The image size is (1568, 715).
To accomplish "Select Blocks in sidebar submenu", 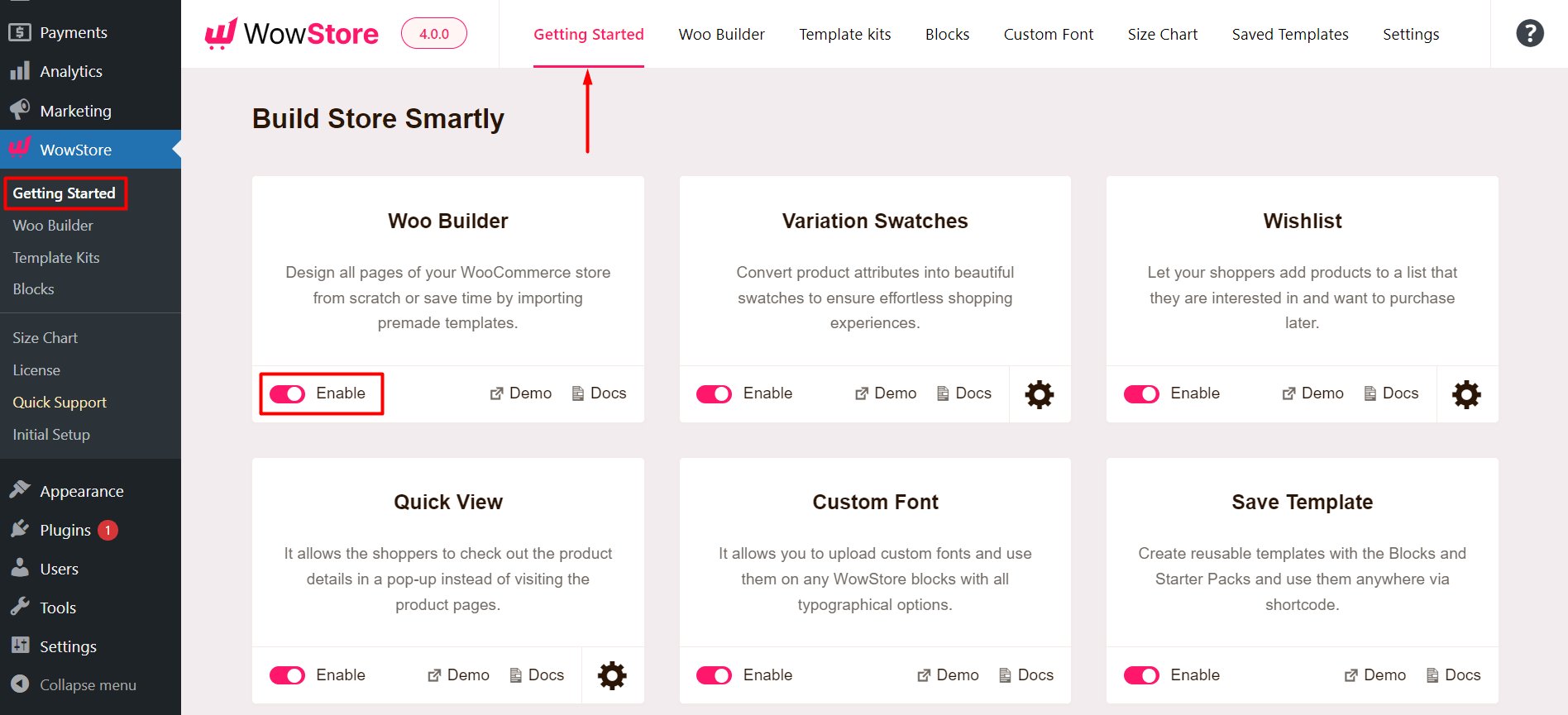I will point(33,289).
